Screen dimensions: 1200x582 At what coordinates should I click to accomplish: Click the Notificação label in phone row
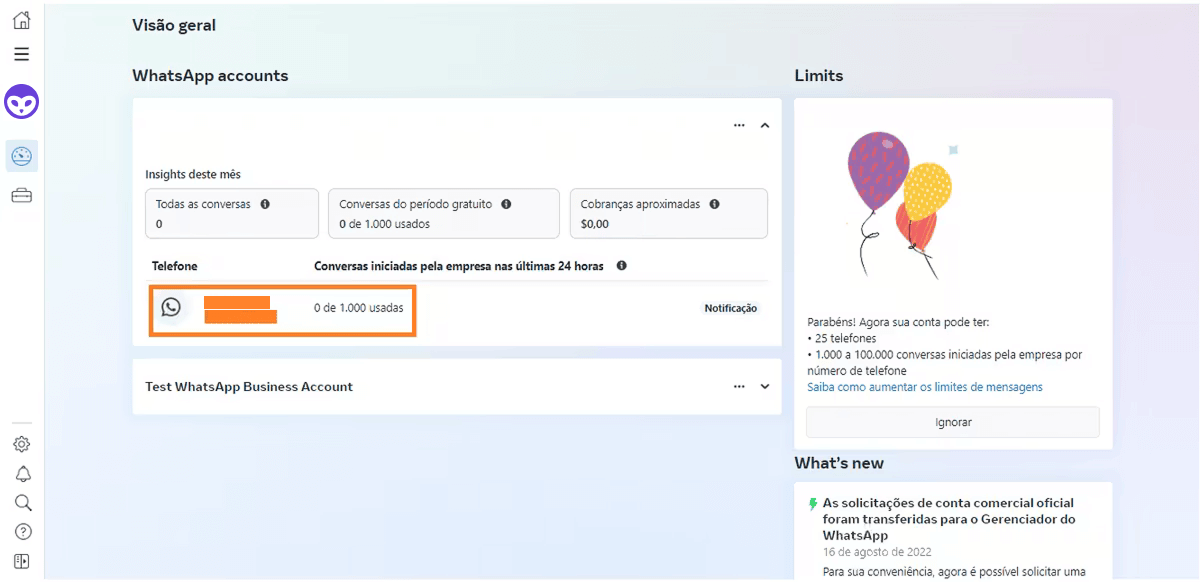pyautogui.click(x=730, y=309)
